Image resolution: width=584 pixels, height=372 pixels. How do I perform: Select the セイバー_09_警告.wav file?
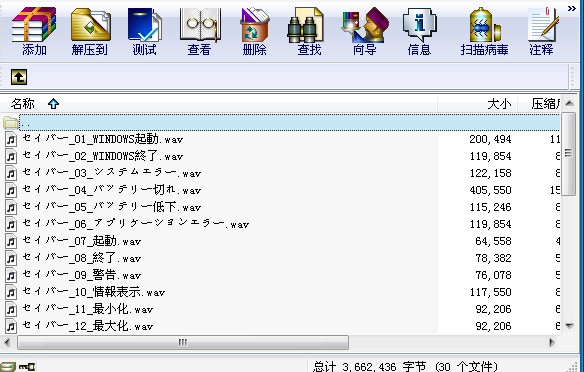click(x=82, y=276)
